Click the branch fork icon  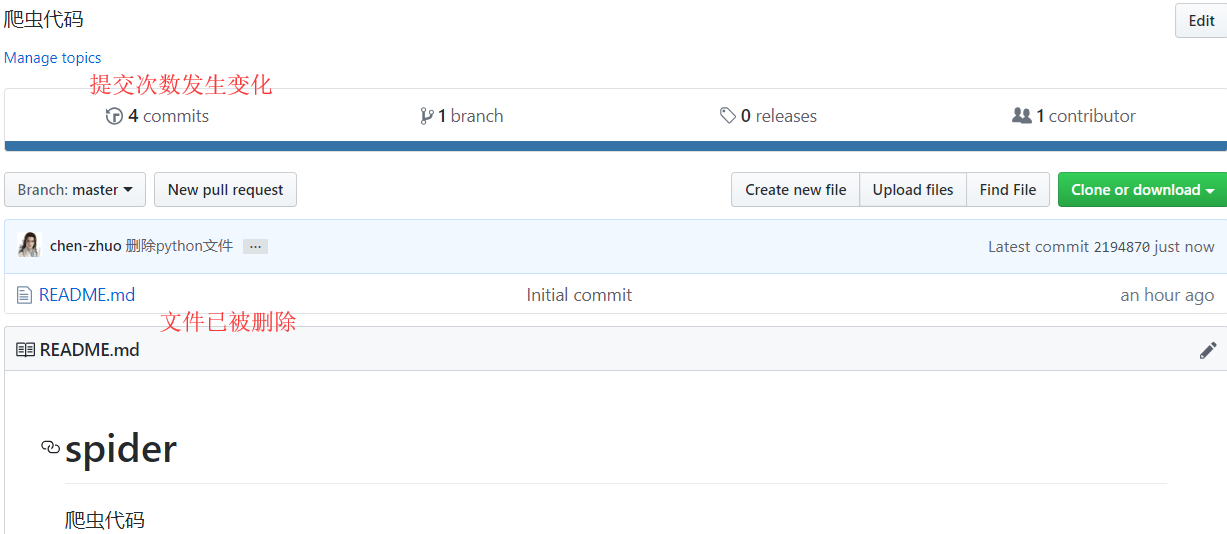tap(427, 116)
